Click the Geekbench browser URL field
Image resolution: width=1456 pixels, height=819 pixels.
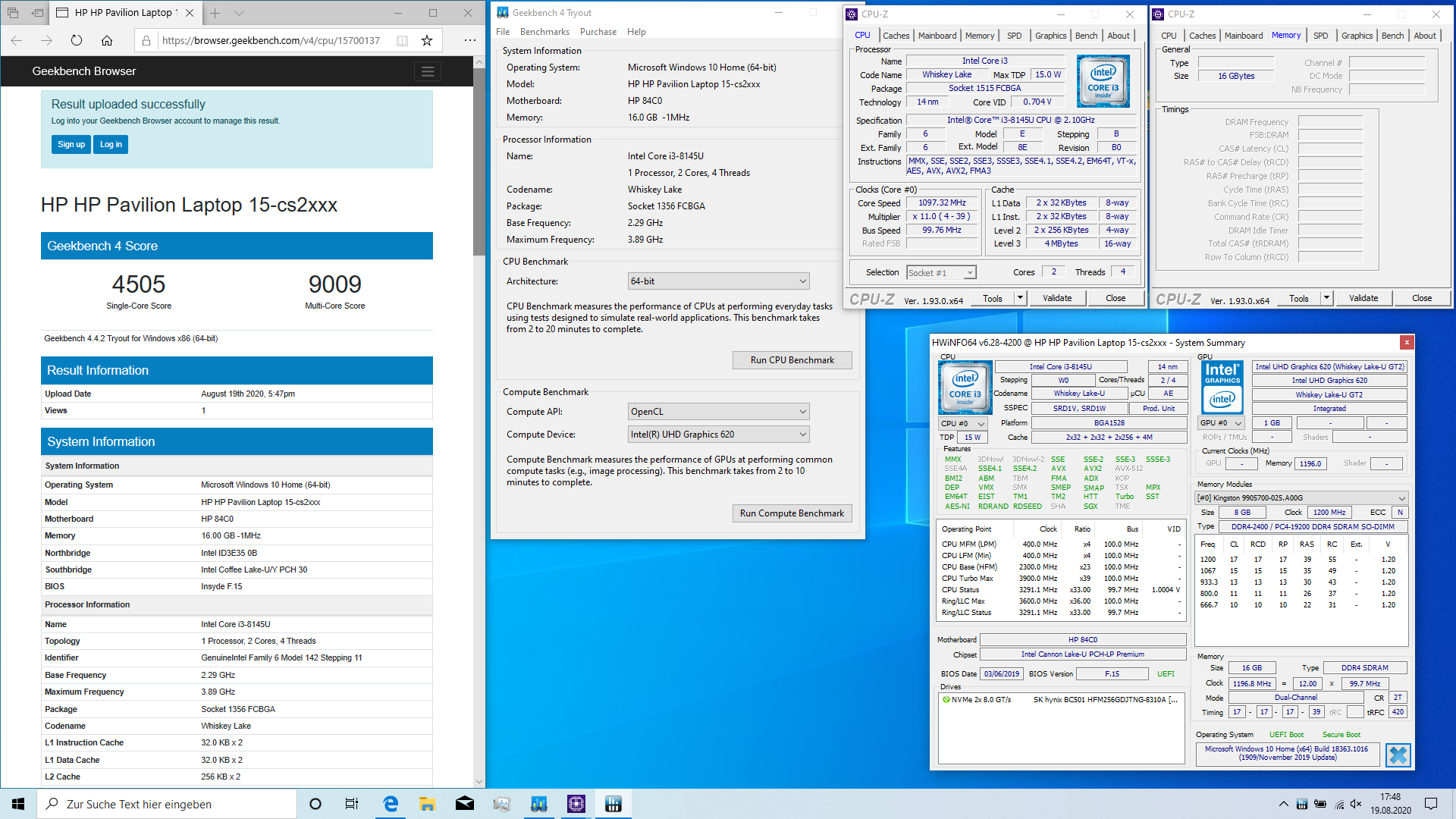271,40
